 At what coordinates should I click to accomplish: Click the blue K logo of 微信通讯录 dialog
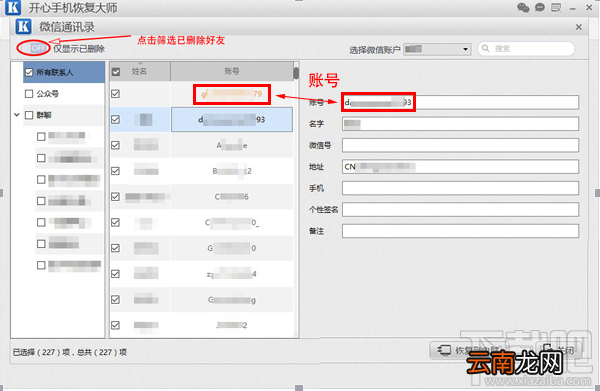pyautogui.click(x=23, y=26)
